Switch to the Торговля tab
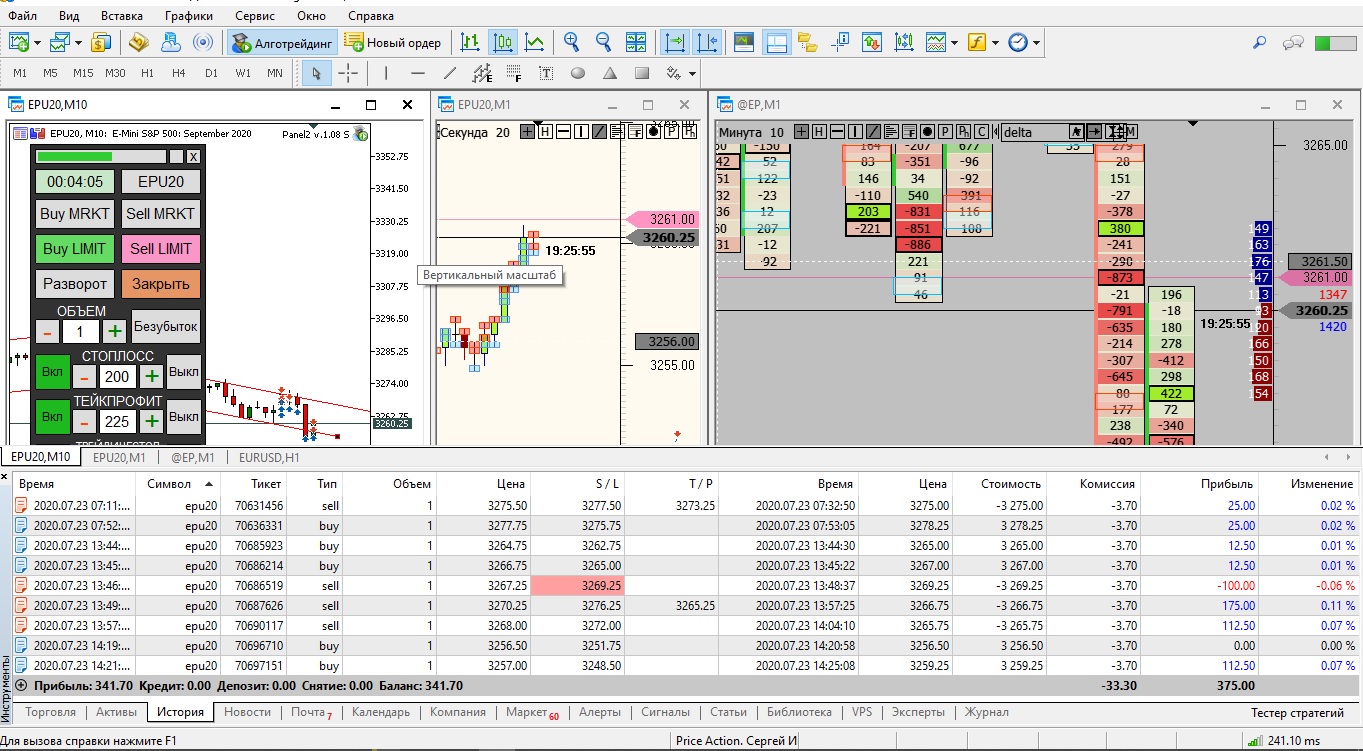This screenshot has height=751, width=1363. point(50,712)
